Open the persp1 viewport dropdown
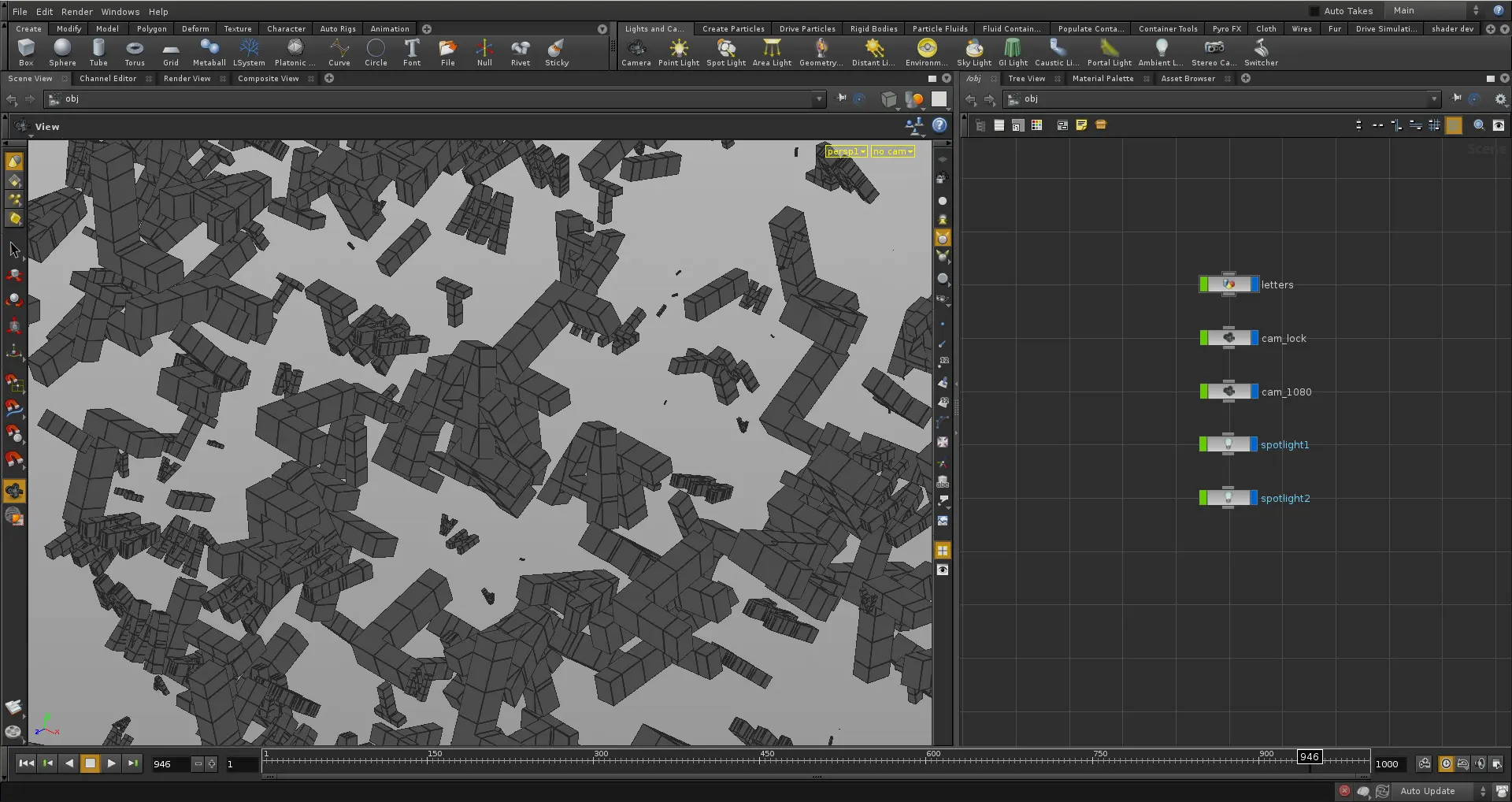This screenshot has height=802, width=1512. click(x=846, y=151)
